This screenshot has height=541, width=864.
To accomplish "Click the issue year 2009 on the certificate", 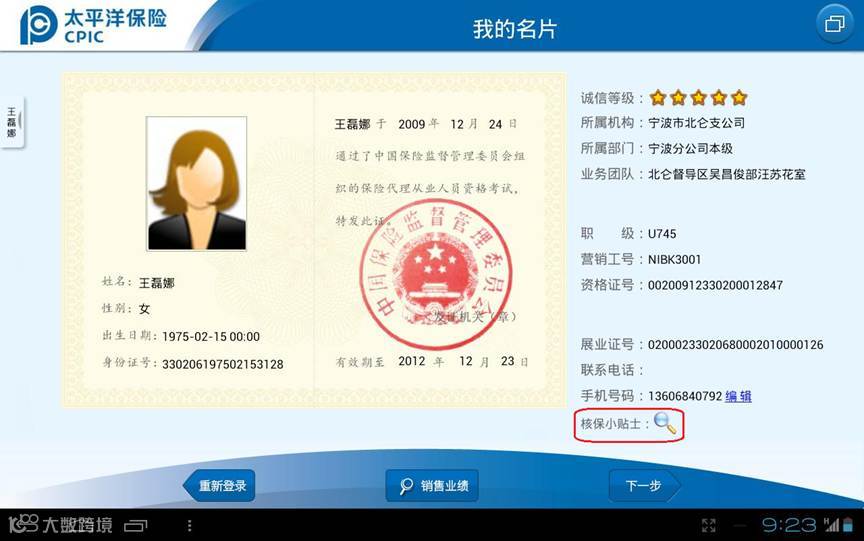I will pyautogui.click(x=412, y=125).
